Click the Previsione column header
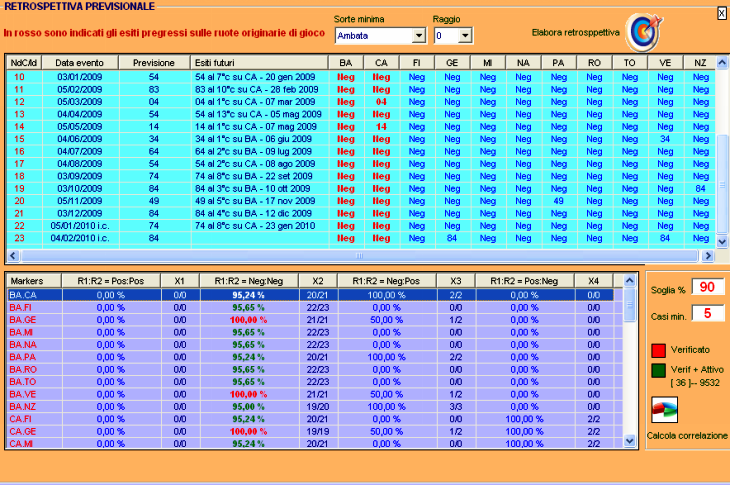Screen dimensions: 730x485 (154, 63)
